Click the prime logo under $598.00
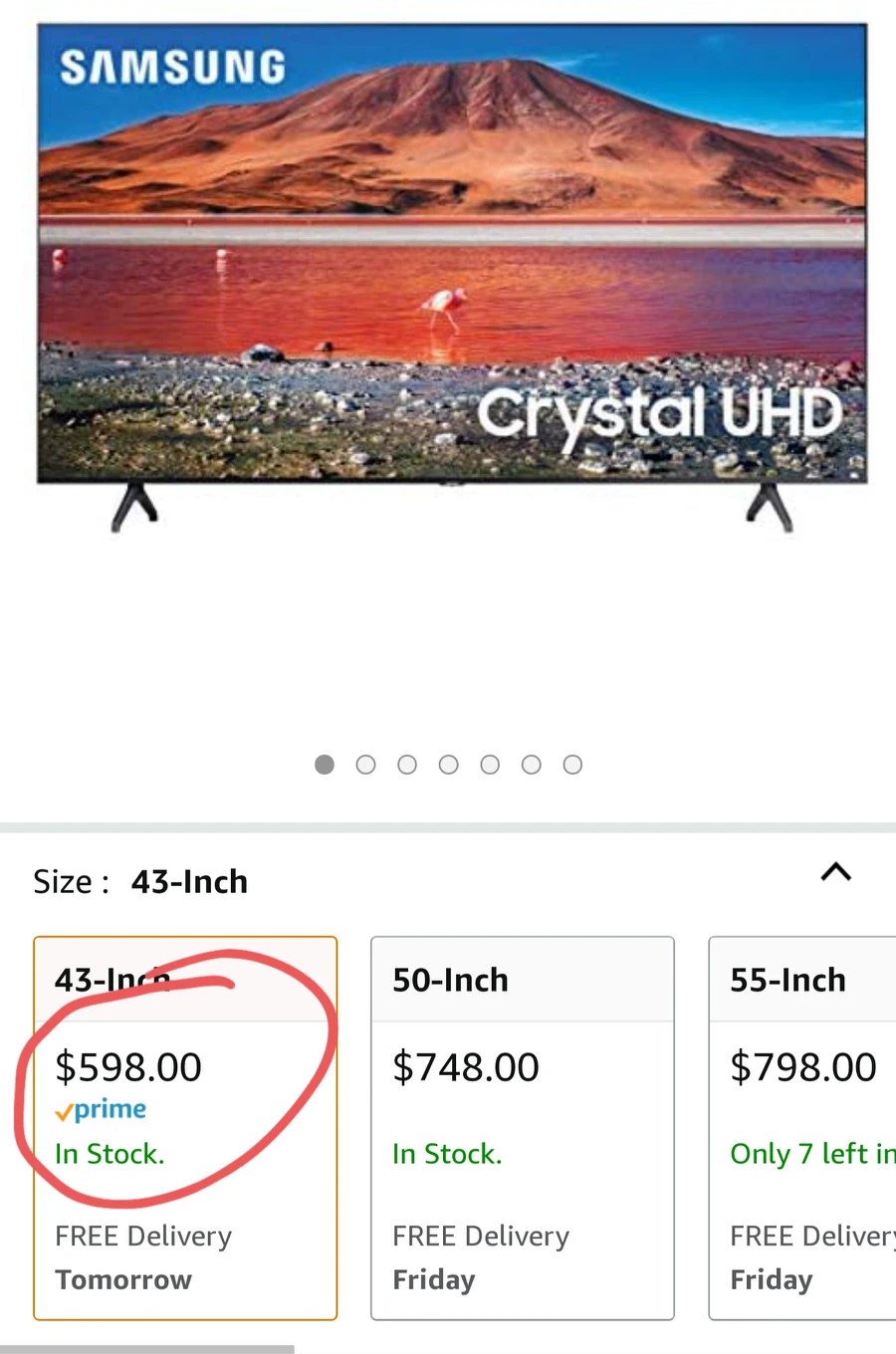896x1354 pixels. tap(101, 1110)
